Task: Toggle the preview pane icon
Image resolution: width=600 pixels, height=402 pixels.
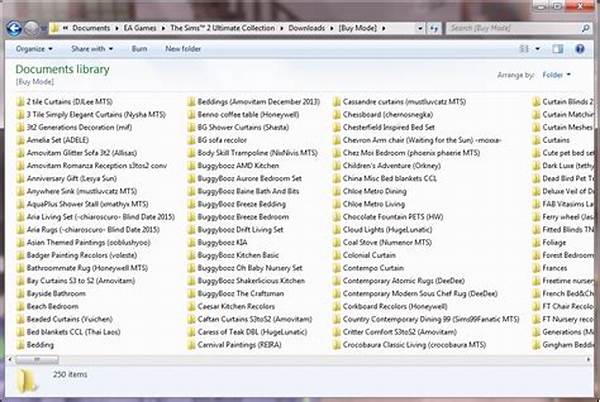Action: (558, 49)
